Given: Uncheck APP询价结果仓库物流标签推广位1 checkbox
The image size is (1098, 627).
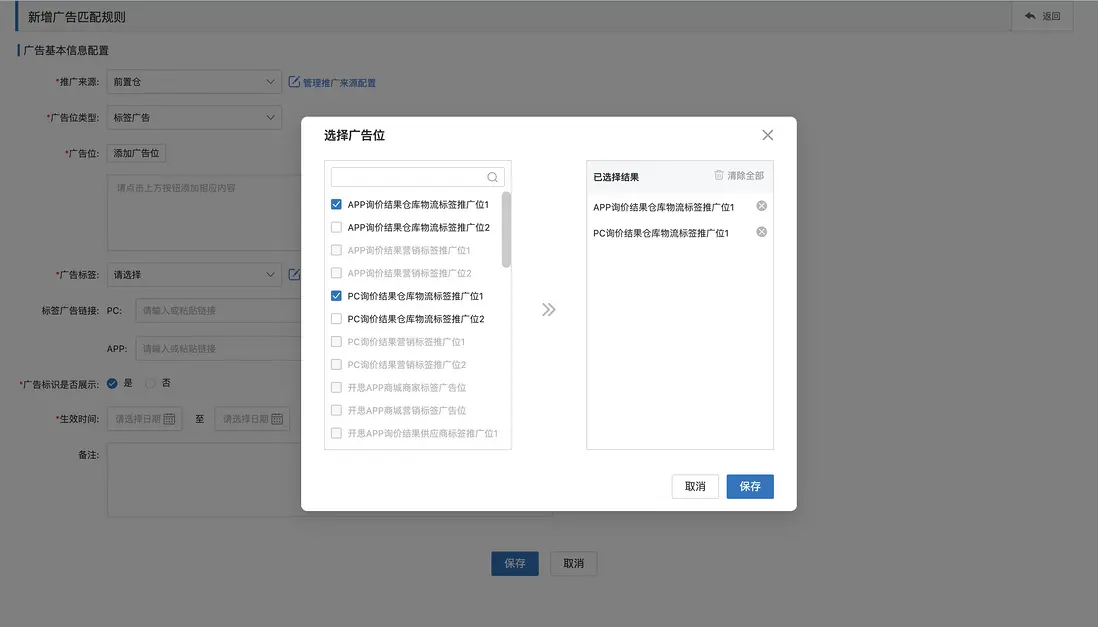Looking at the screenshot, I should tap(336, 205).
